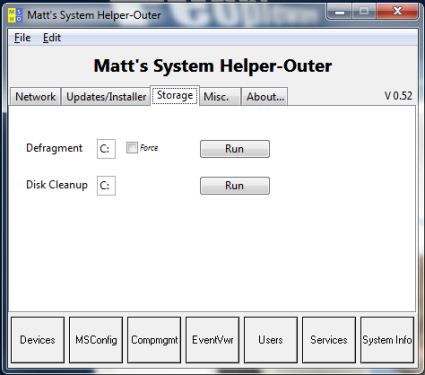Click the Matt's System Helper-Outer heading
425x375 pixels.
[213, 66]
